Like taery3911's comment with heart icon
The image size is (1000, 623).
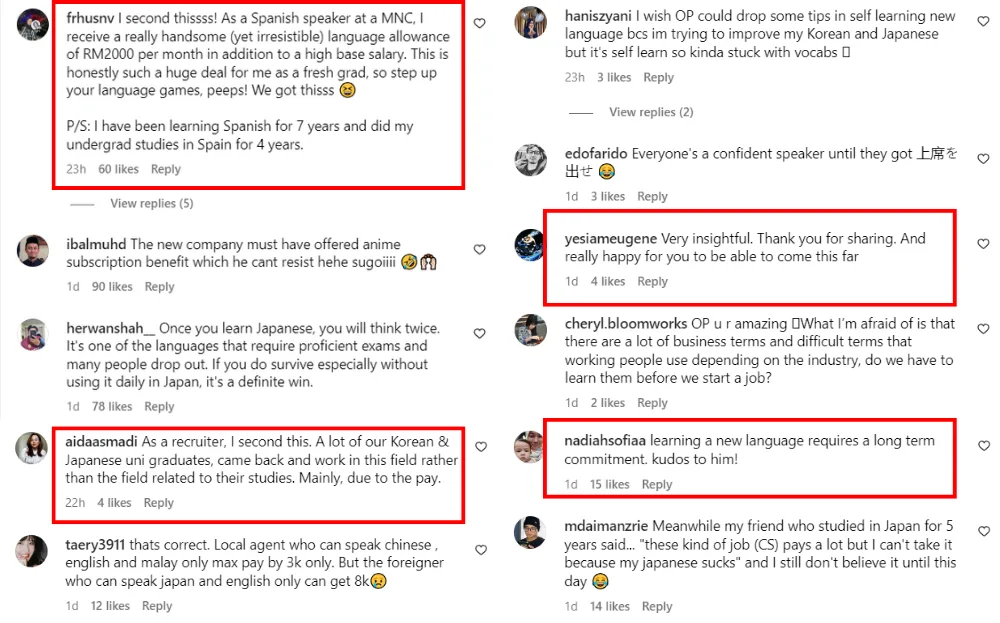coord(480,549)
